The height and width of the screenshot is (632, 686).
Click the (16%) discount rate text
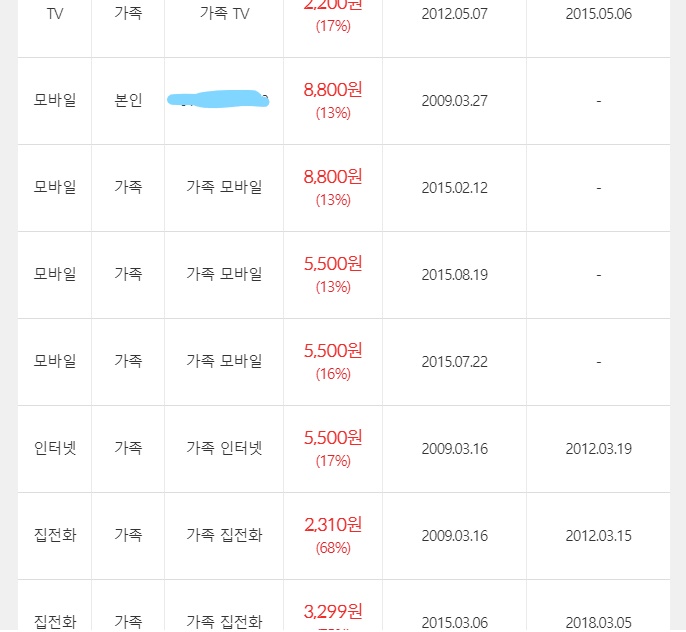point(333,374)
